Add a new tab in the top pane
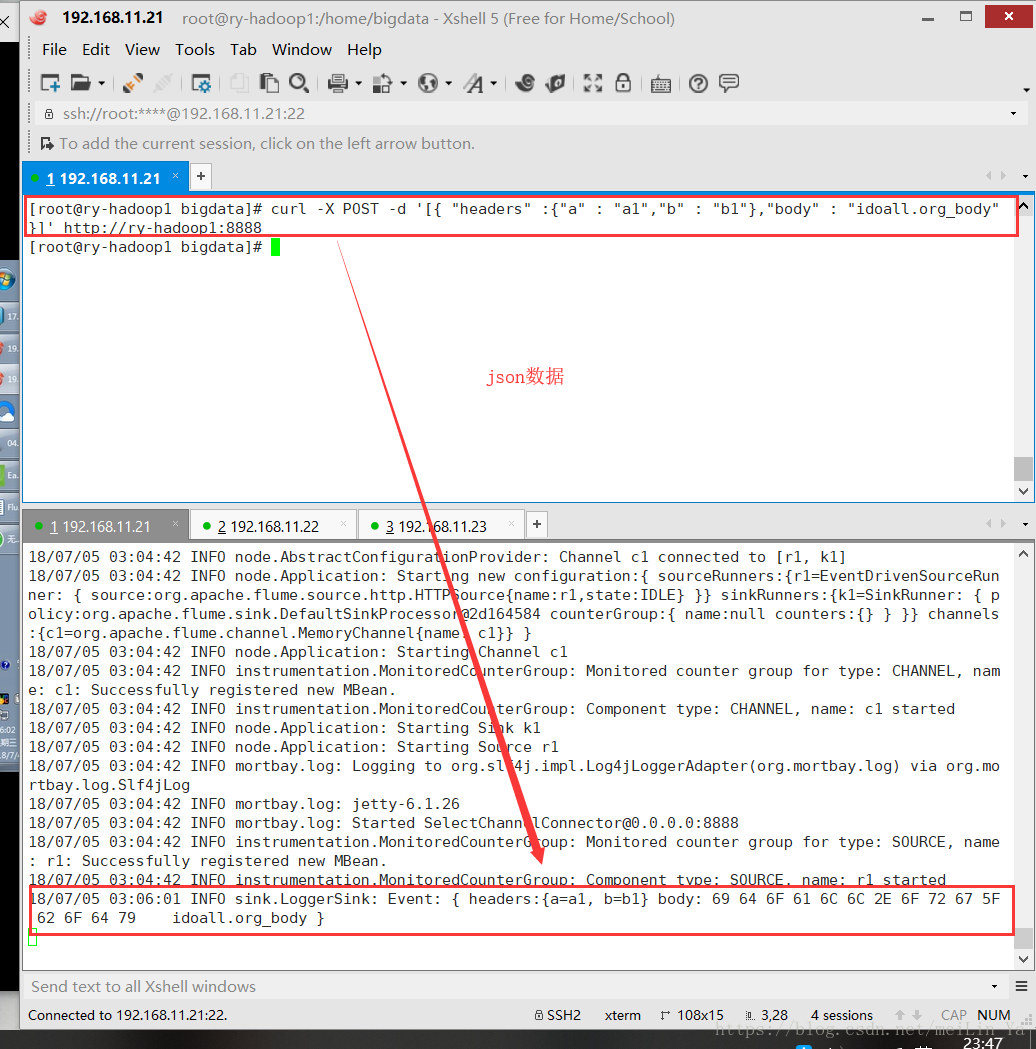The width and height of the screenshot is (1036, 1049). pos(201,177)
